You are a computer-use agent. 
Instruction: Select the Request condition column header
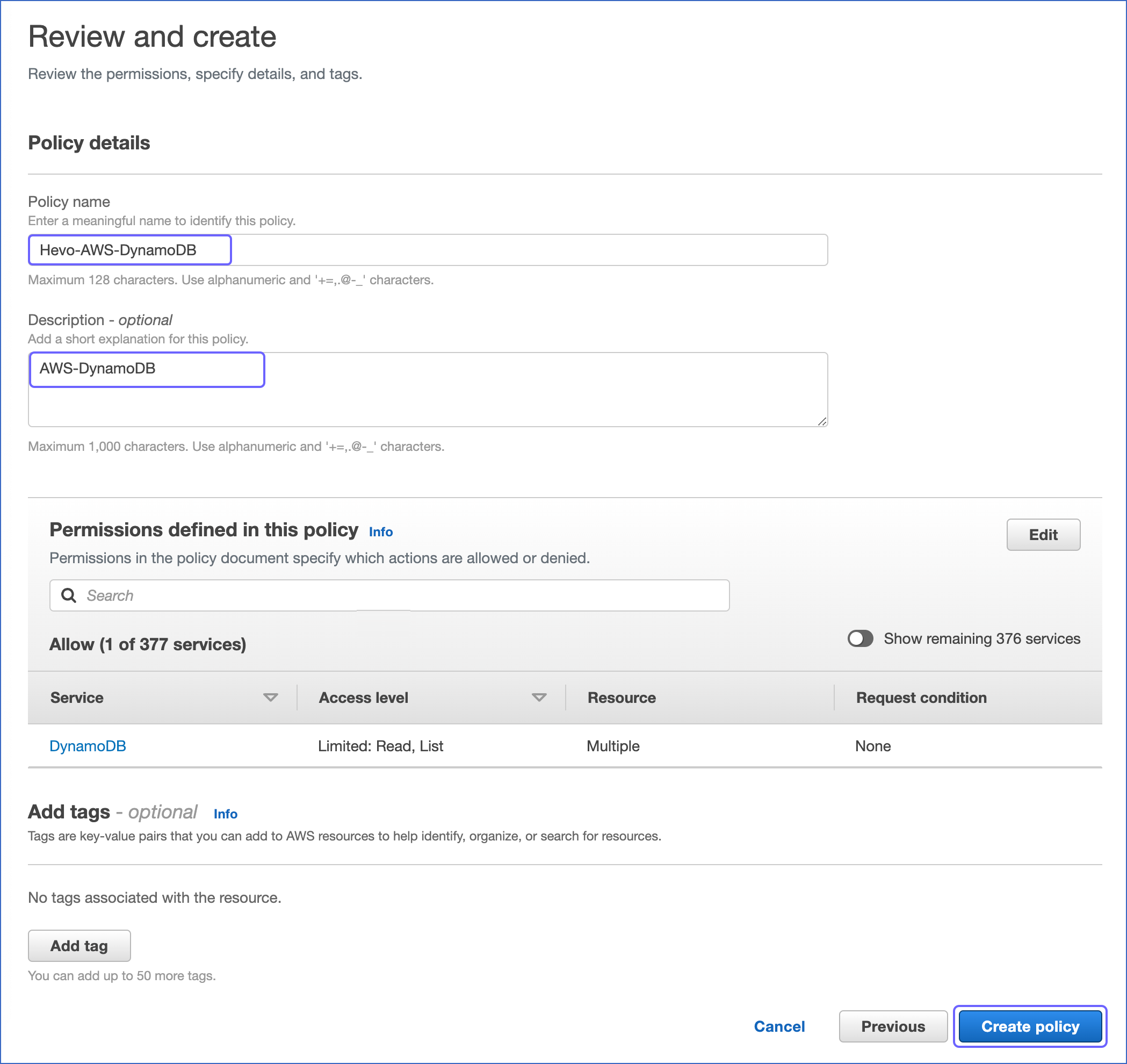pos(921,697)
